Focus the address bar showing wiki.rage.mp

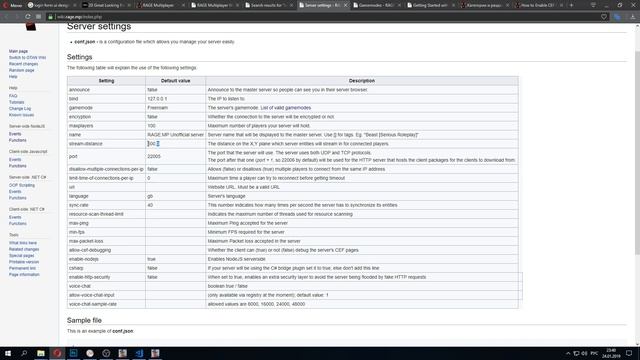coord(322,17)
